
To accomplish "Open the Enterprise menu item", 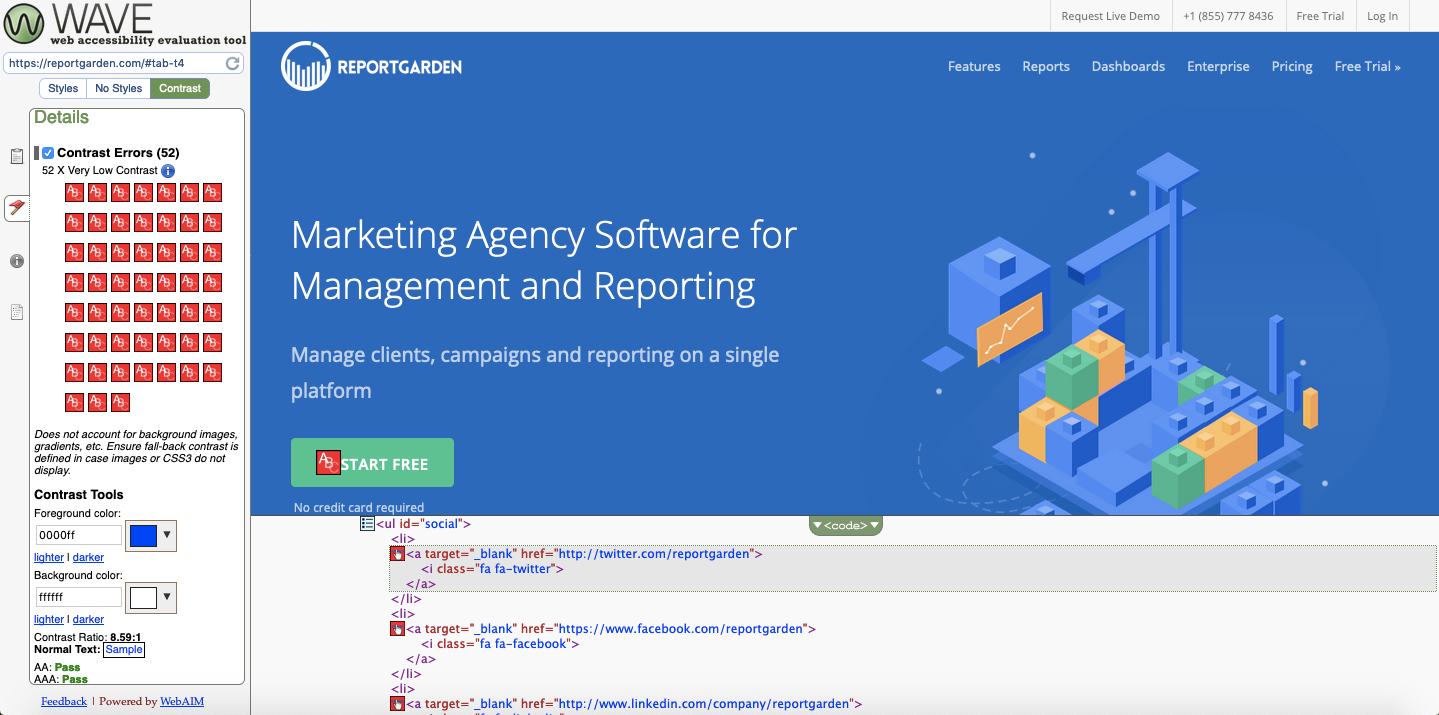I will pyautogui.click(x=1218, y=66).
